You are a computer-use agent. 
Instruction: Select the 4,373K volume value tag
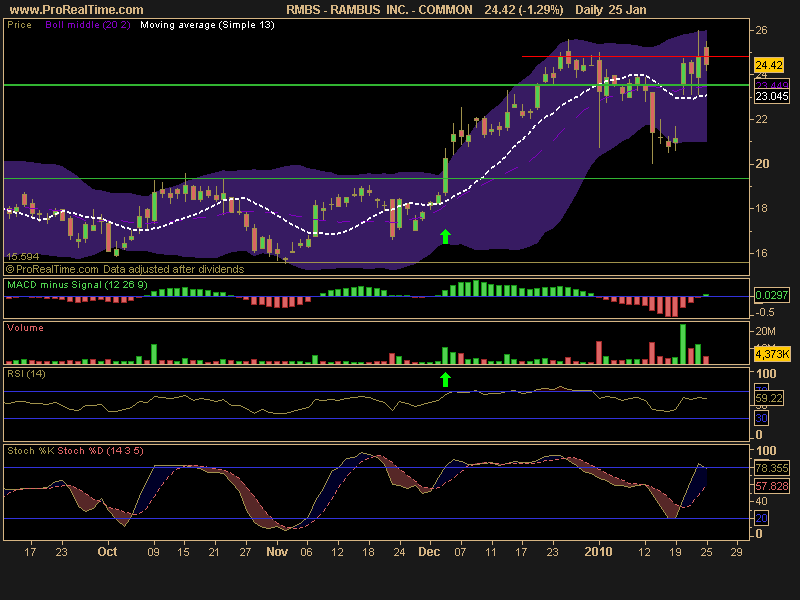(x=772, y=354)
